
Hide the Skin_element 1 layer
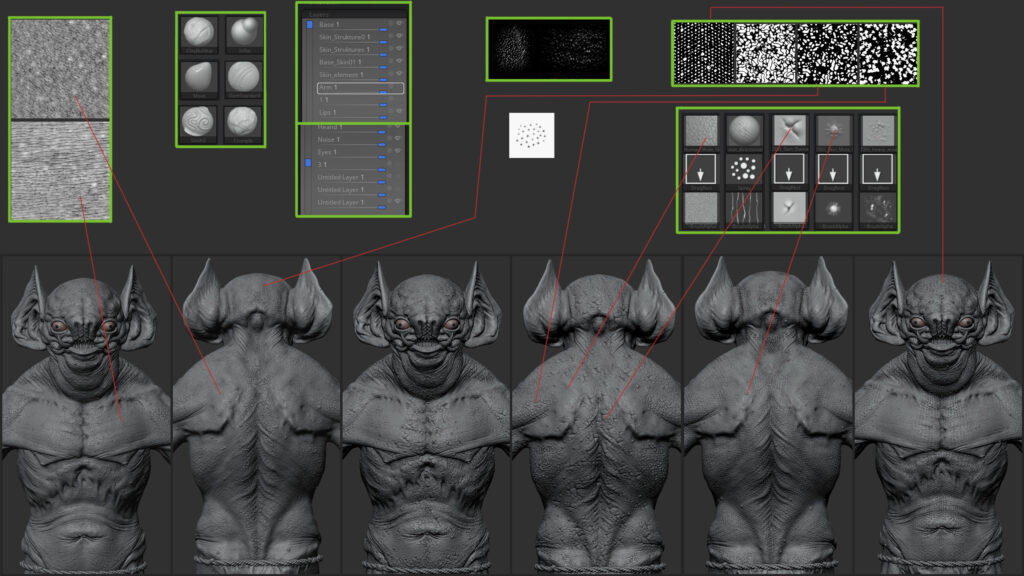pos(399,74)
